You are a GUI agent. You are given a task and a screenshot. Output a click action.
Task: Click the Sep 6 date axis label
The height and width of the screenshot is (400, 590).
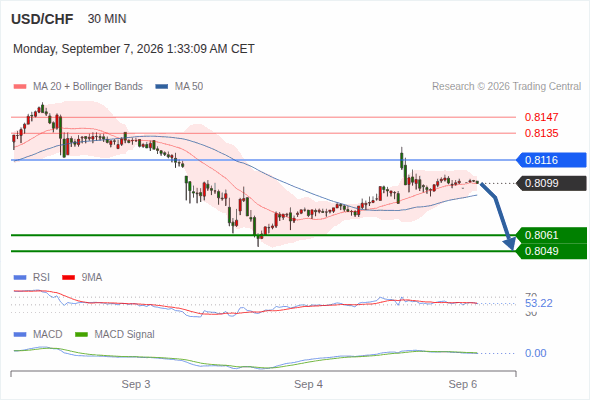(463, 384)
